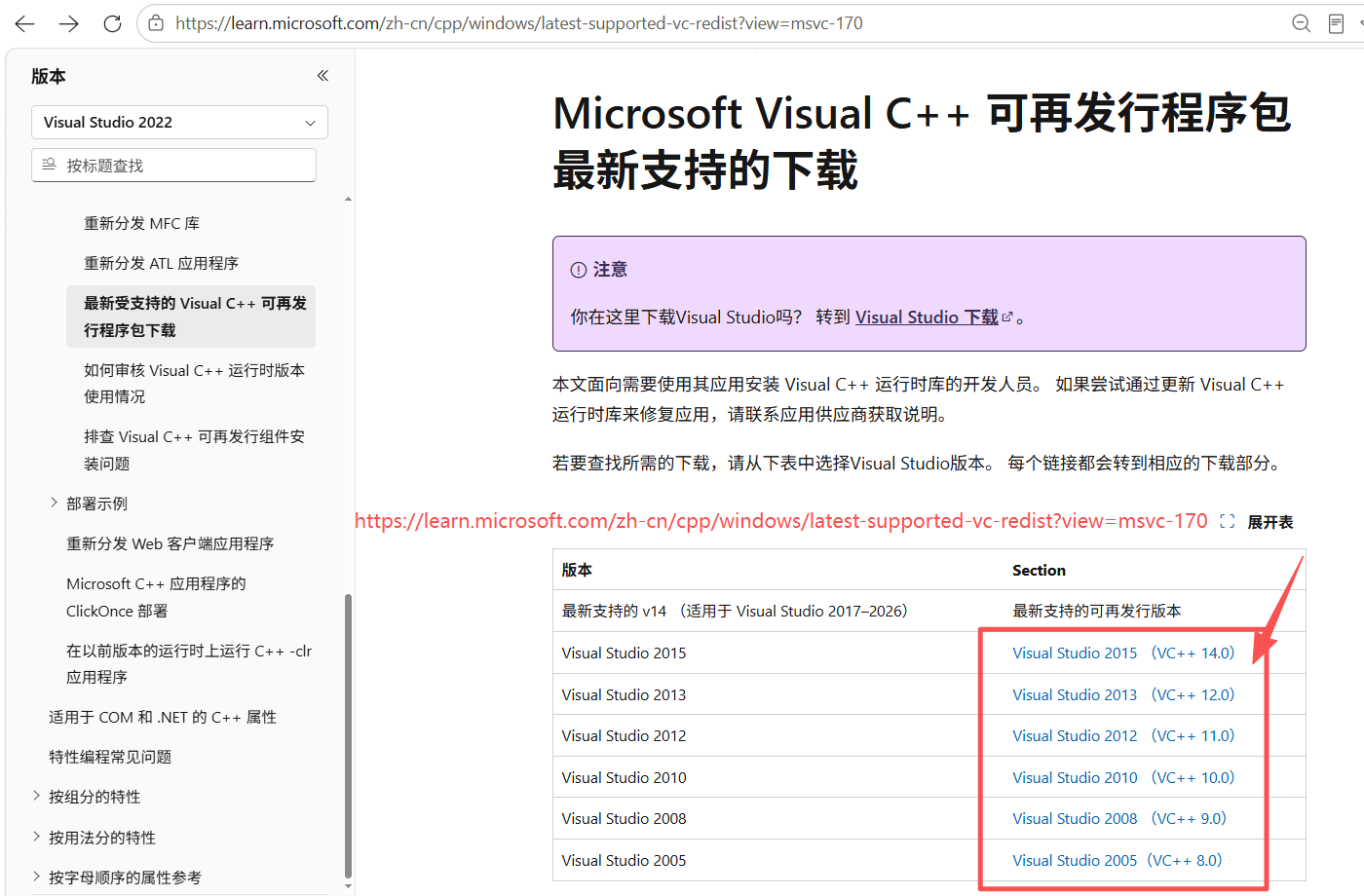Open Visual Studio 2012 (VC++ 11.0) link
Image resolution: width=1364 pixels, height=896 pixels.
click(x=1123, y=735)
